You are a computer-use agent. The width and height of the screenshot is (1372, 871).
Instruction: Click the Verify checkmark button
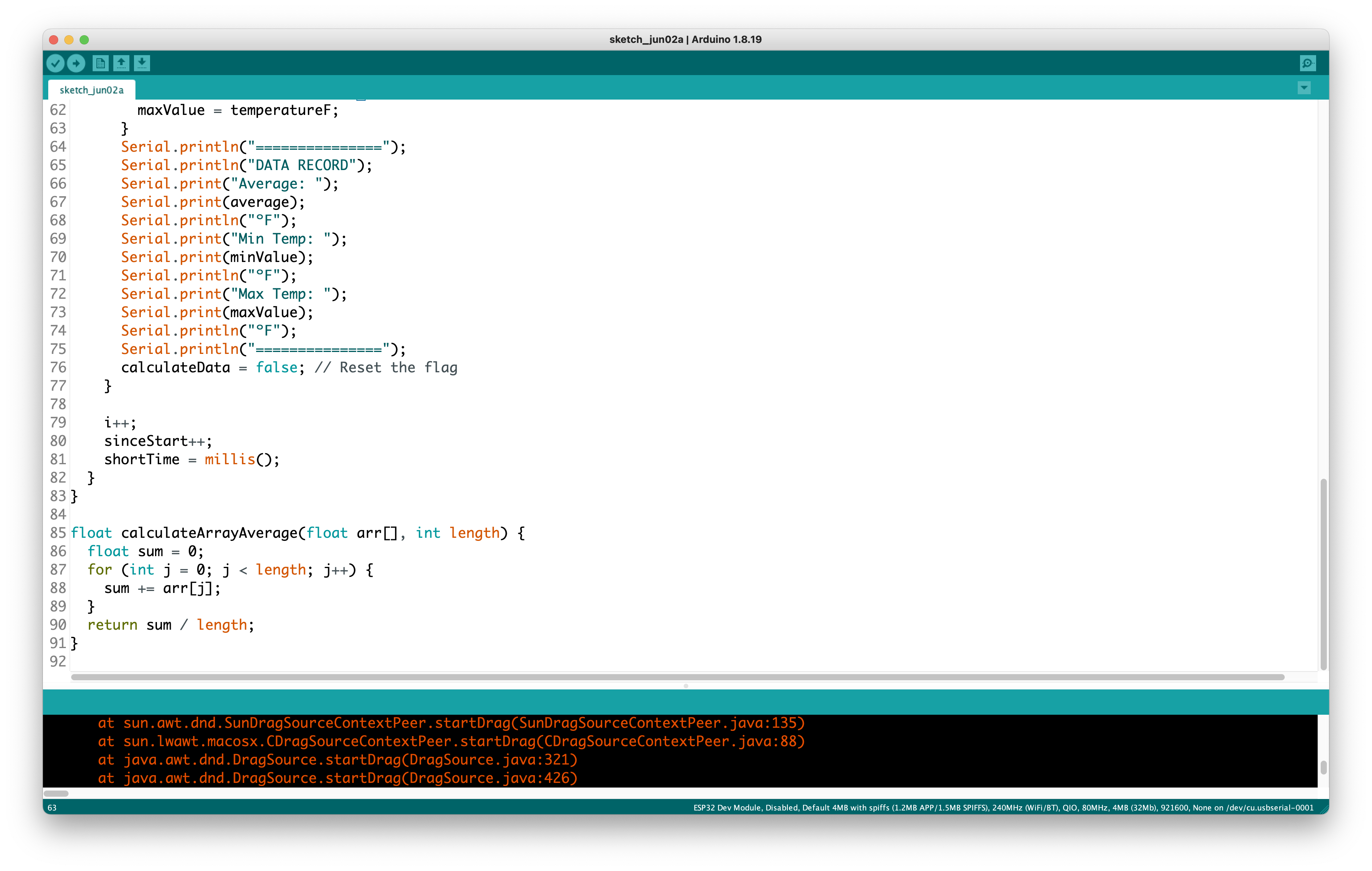pos(55,63)
